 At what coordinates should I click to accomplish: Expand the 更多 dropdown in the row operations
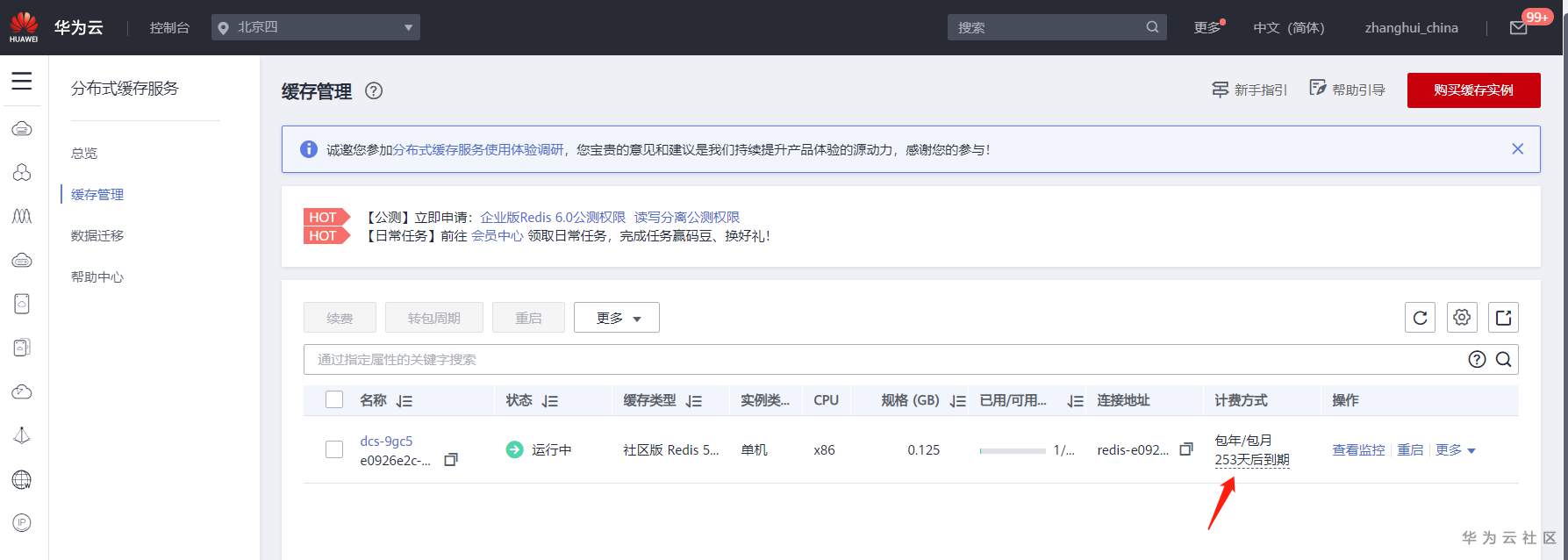(1456, 450)
